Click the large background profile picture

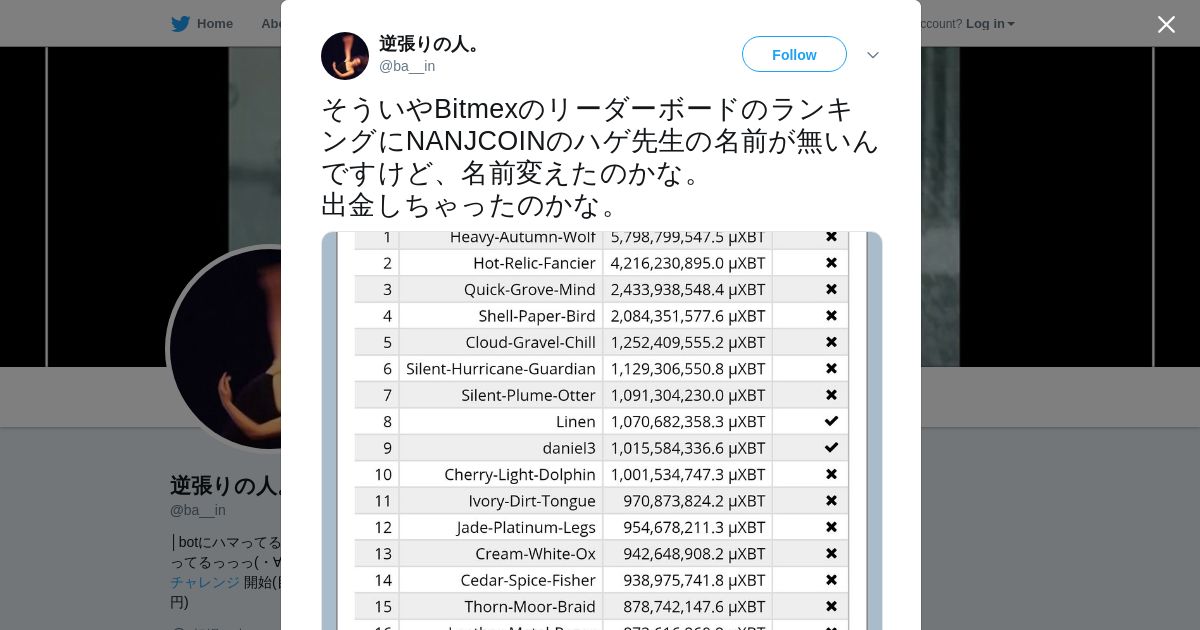[x=225, y=348]
